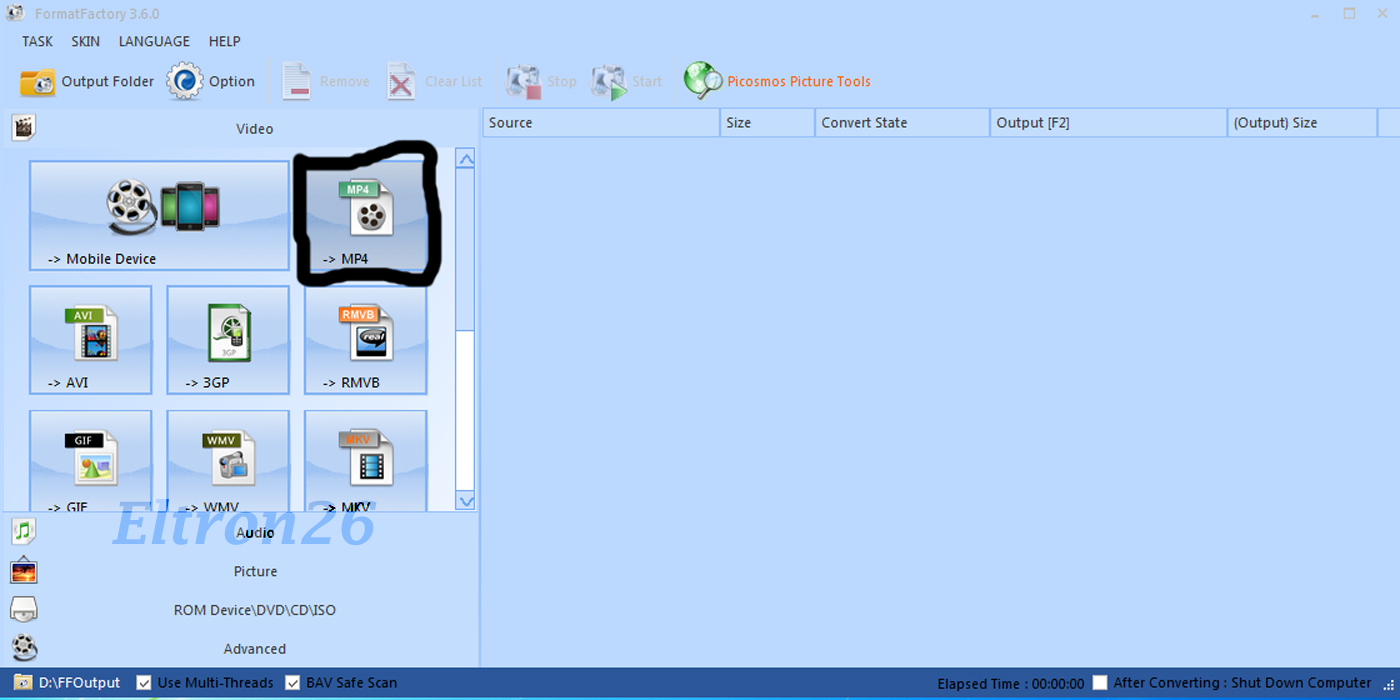Choose the 3GP conversion tile
Viewport: 1400px width, 700px height.
228,340
